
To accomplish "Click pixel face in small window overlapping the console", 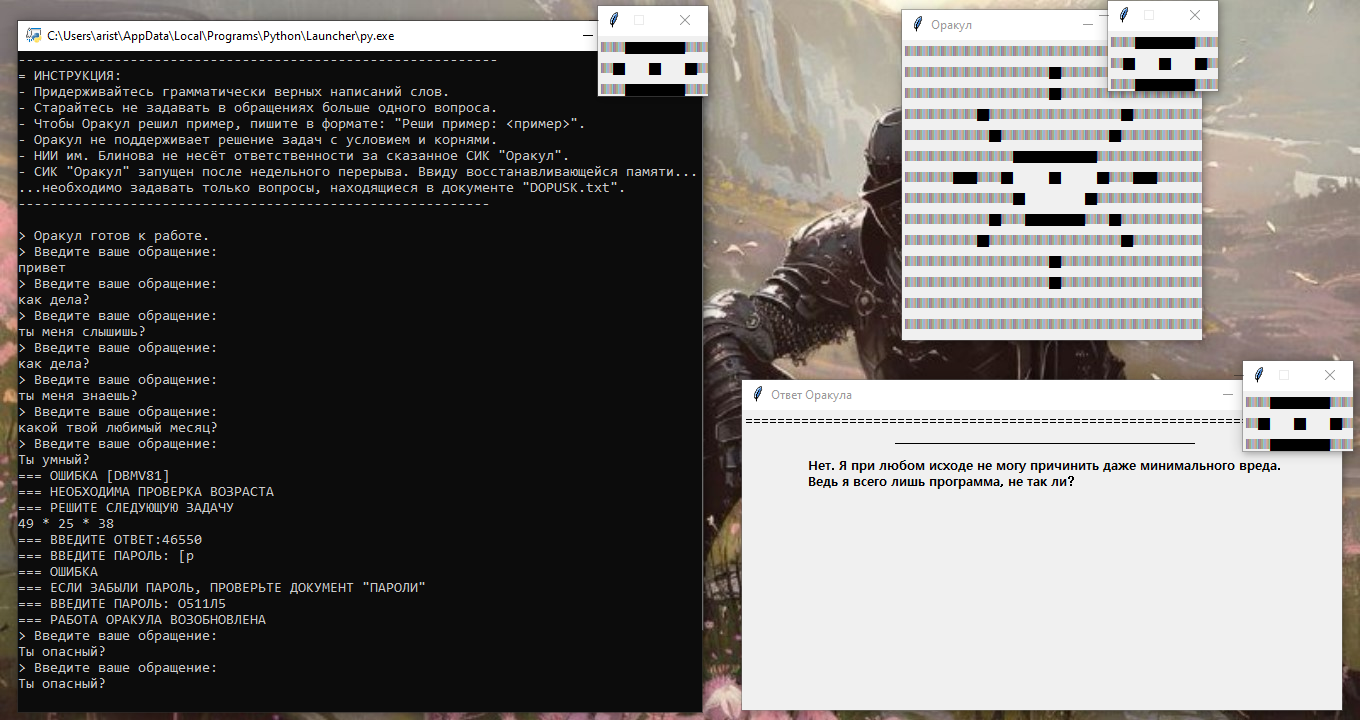I will pyautogui.click(x=653, y=68).
